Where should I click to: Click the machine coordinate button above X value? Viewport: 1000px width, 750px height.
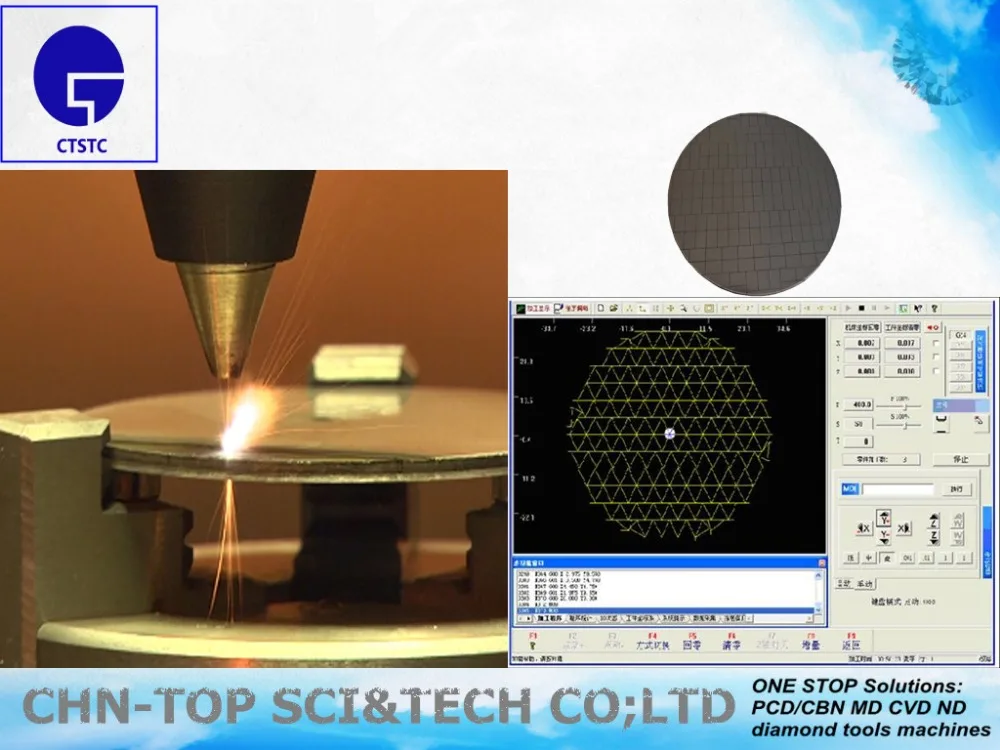tap(862, 327)
